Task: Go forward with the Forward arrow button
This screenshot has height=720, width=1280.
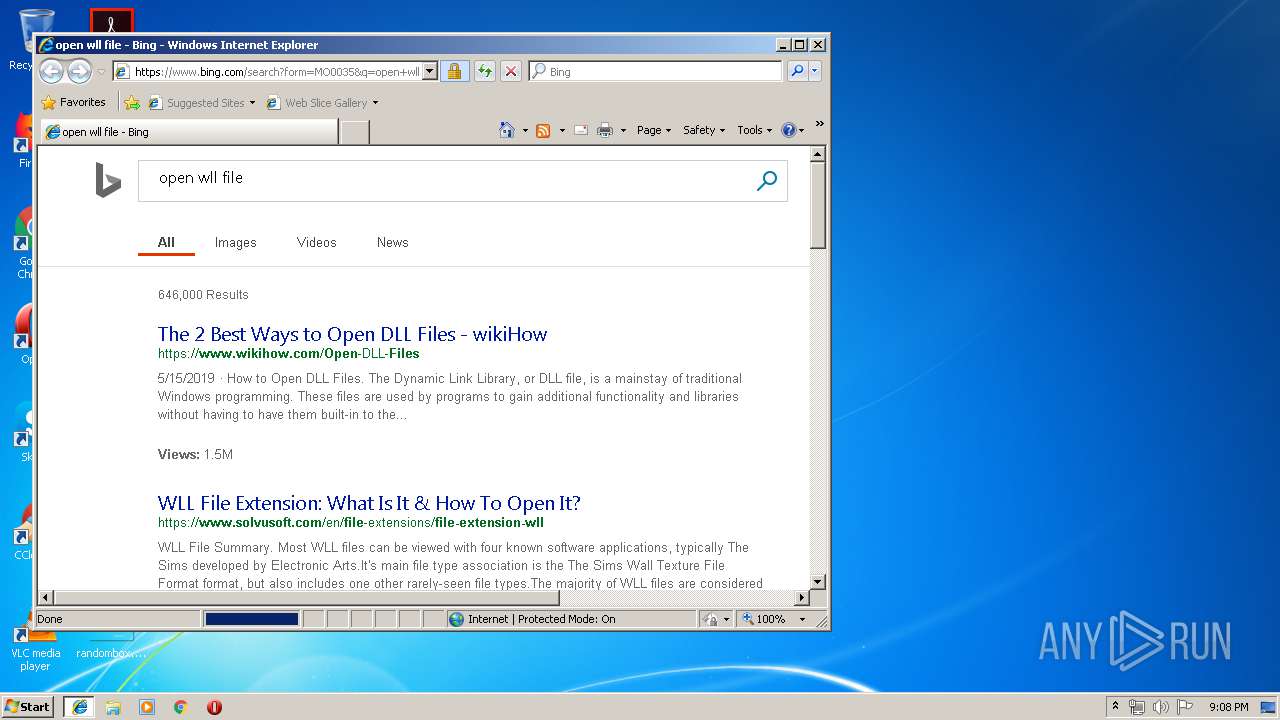Action: [79, 71]
